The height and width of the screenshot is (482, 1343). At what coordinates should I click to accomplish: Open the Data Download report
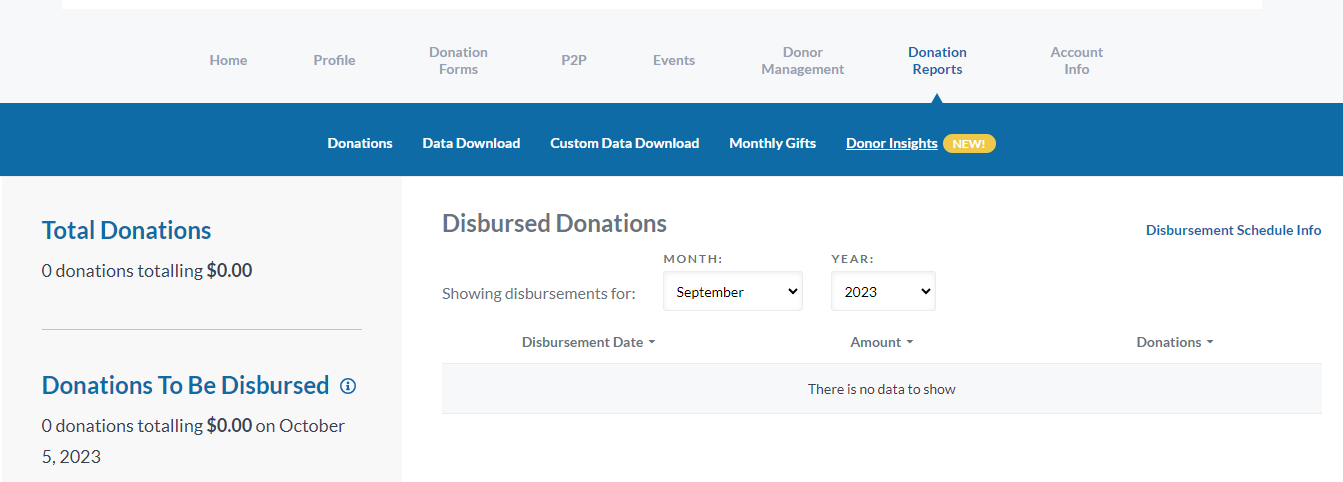(x=471, y=143)
